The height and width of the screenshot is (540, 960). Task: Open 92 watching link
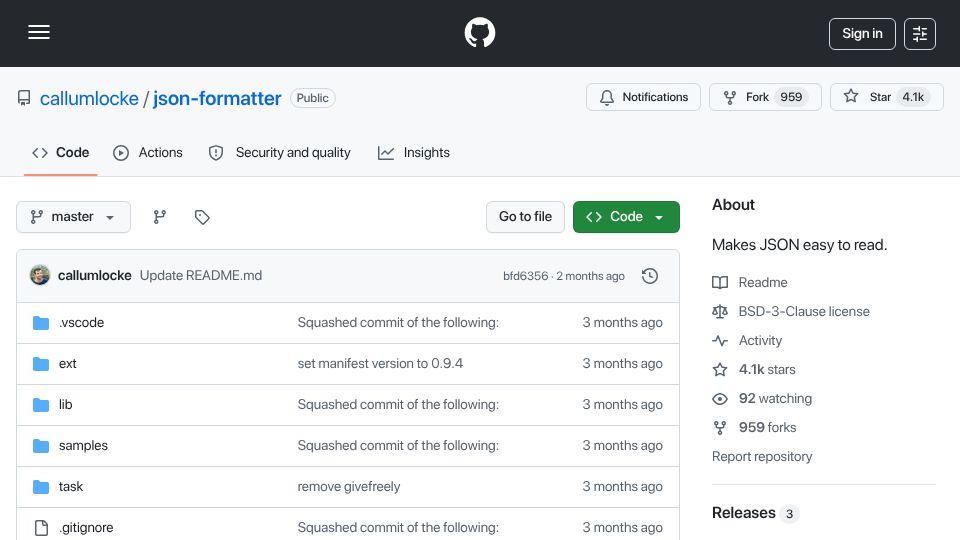tap(775, 399)
